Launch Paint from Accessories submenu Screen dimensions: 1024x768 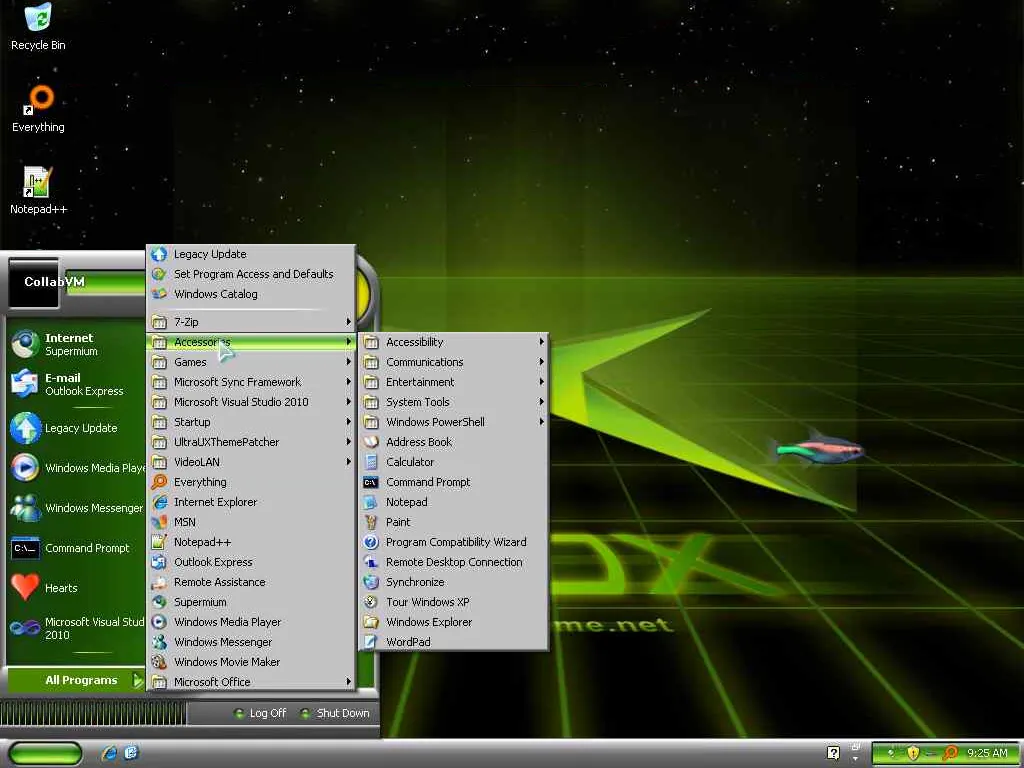click(454, 522)
